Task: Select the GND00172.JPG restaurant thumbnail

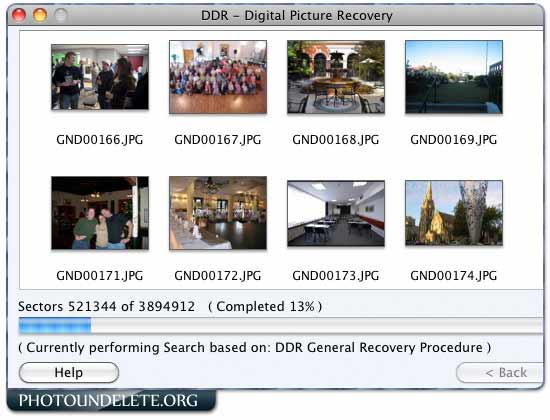Action: pyautogui.click(x=218, y=213)
